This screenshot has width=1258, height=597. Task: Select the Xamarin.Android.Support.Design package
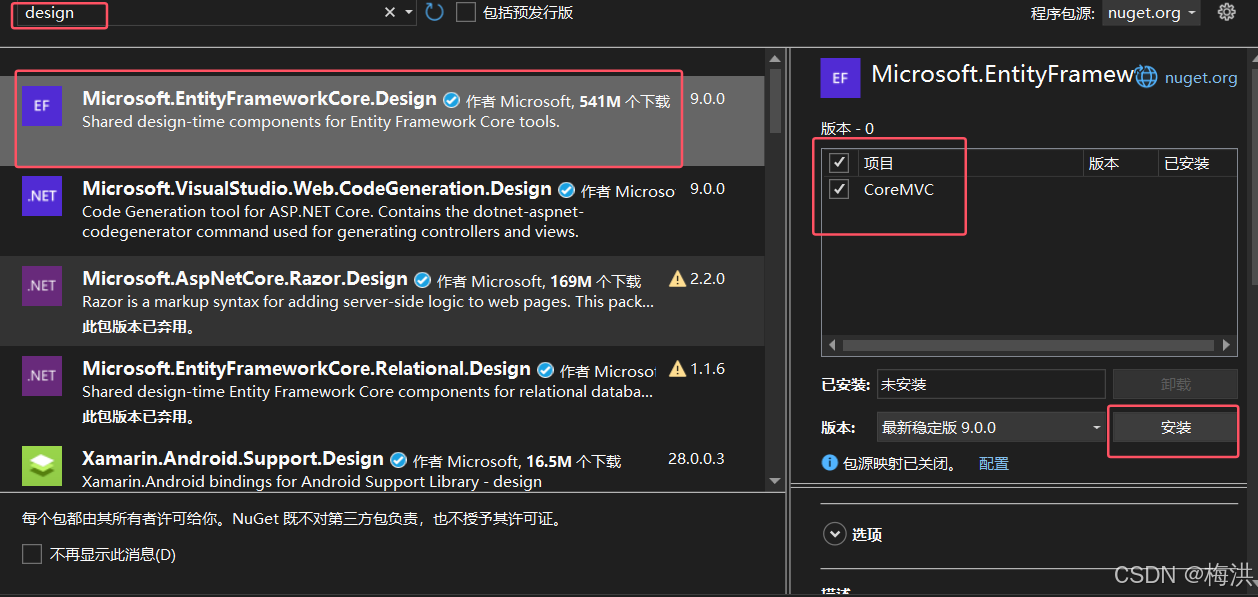point(382,464)
